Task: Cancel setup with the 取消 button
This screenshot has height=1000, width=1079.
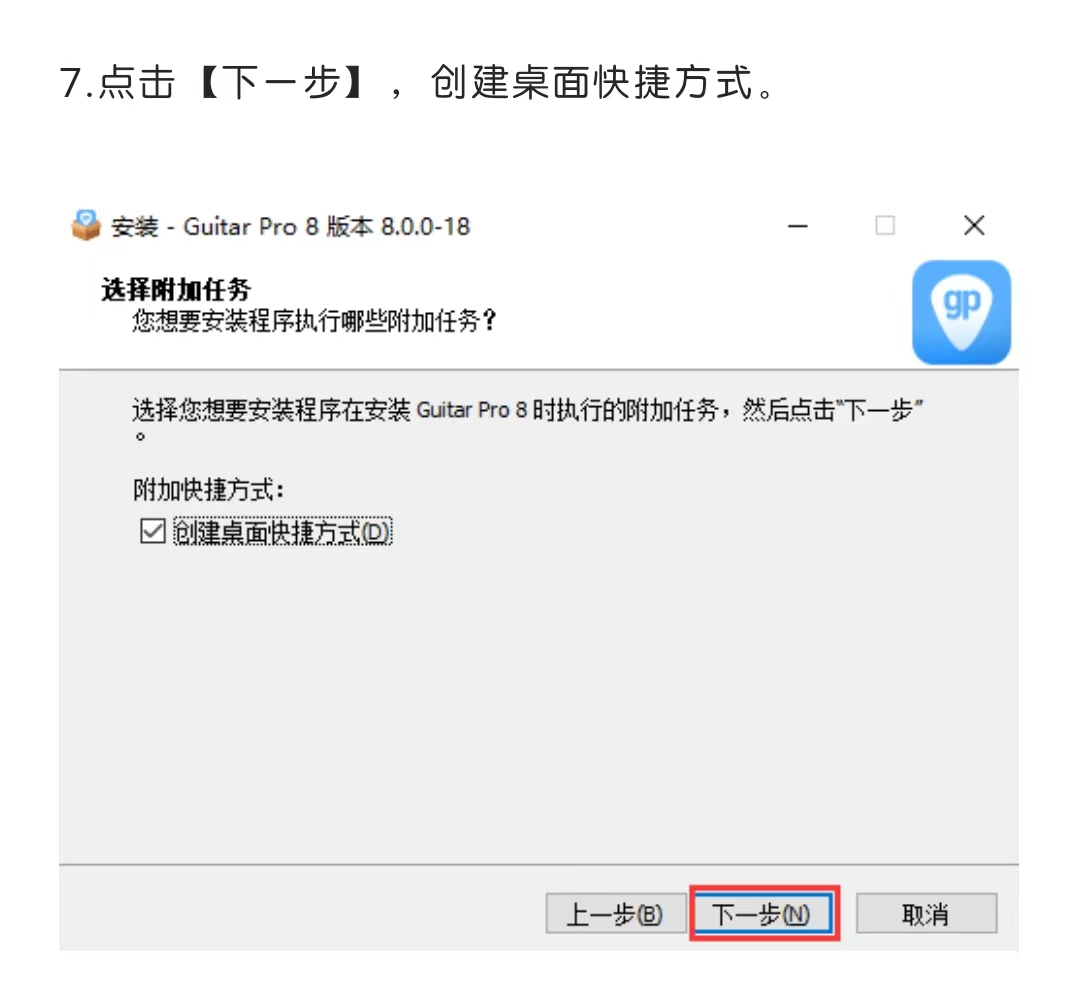Action: [926, 914]
